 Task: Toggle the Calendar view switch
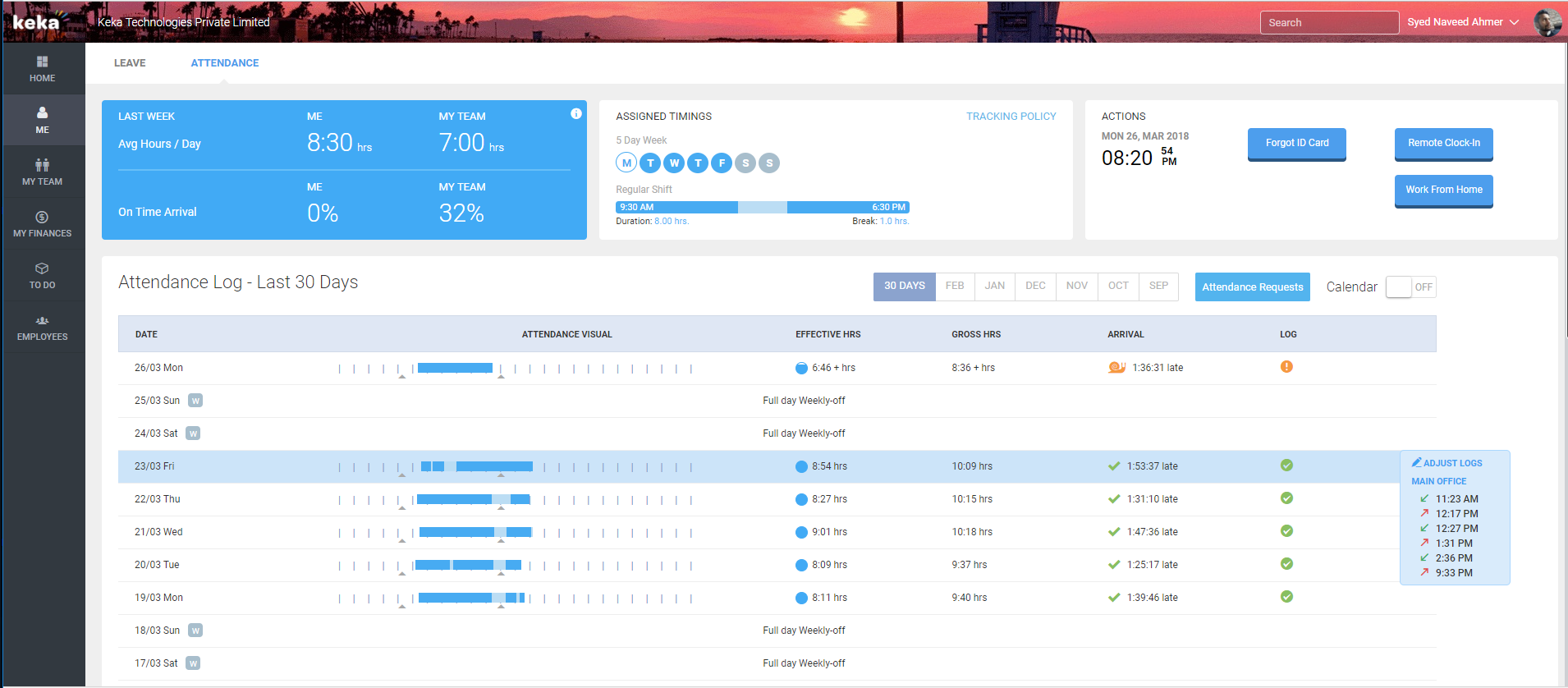1410,287
